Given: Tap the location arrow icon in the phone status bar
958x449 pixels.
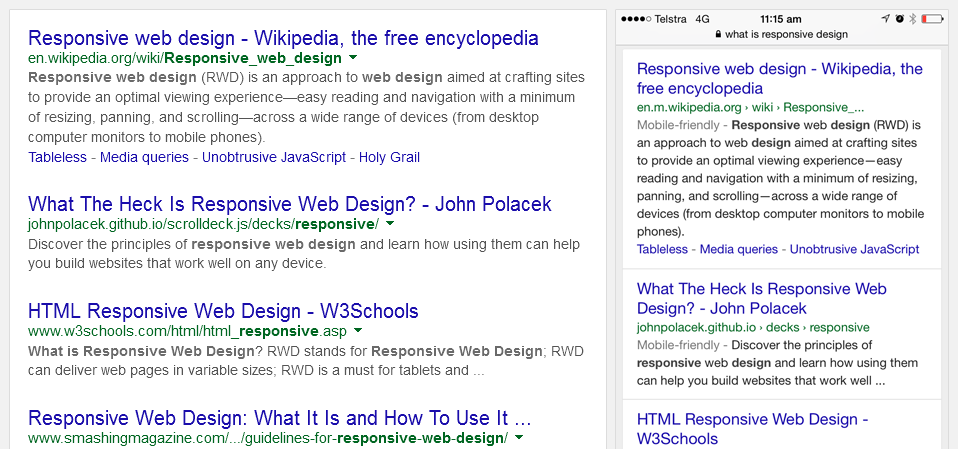Looking at the screenshot, I should [x=885, y=19].
